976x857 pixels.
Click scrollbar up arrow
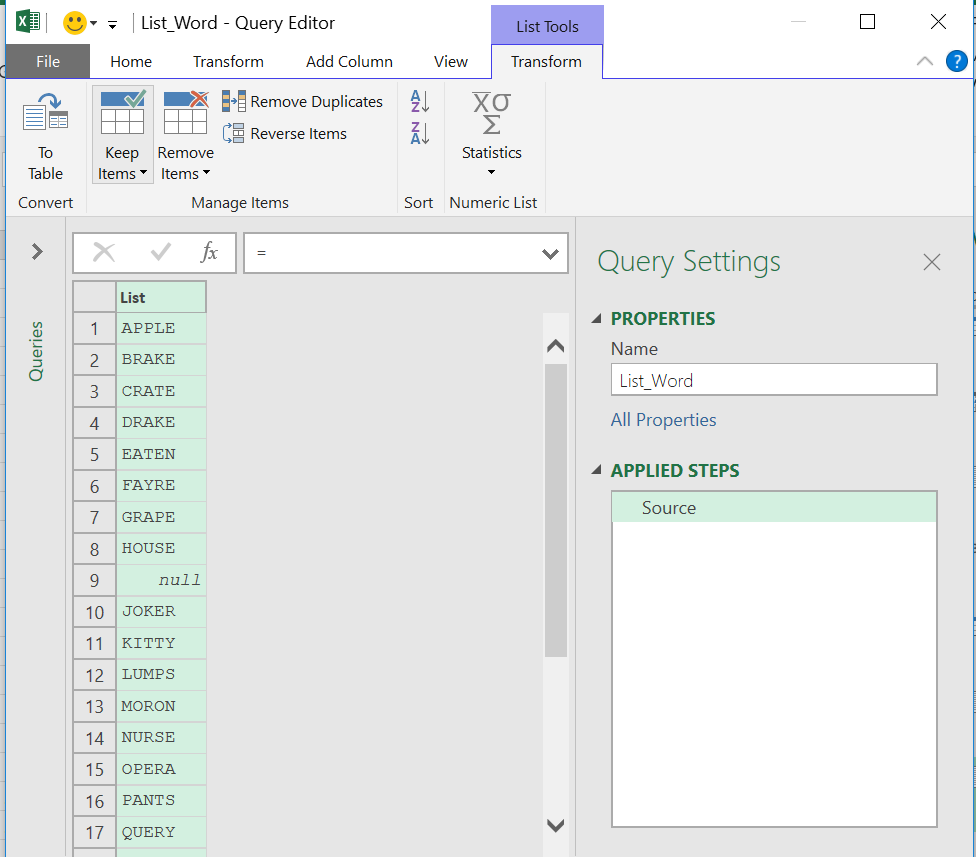coord(555,346)
